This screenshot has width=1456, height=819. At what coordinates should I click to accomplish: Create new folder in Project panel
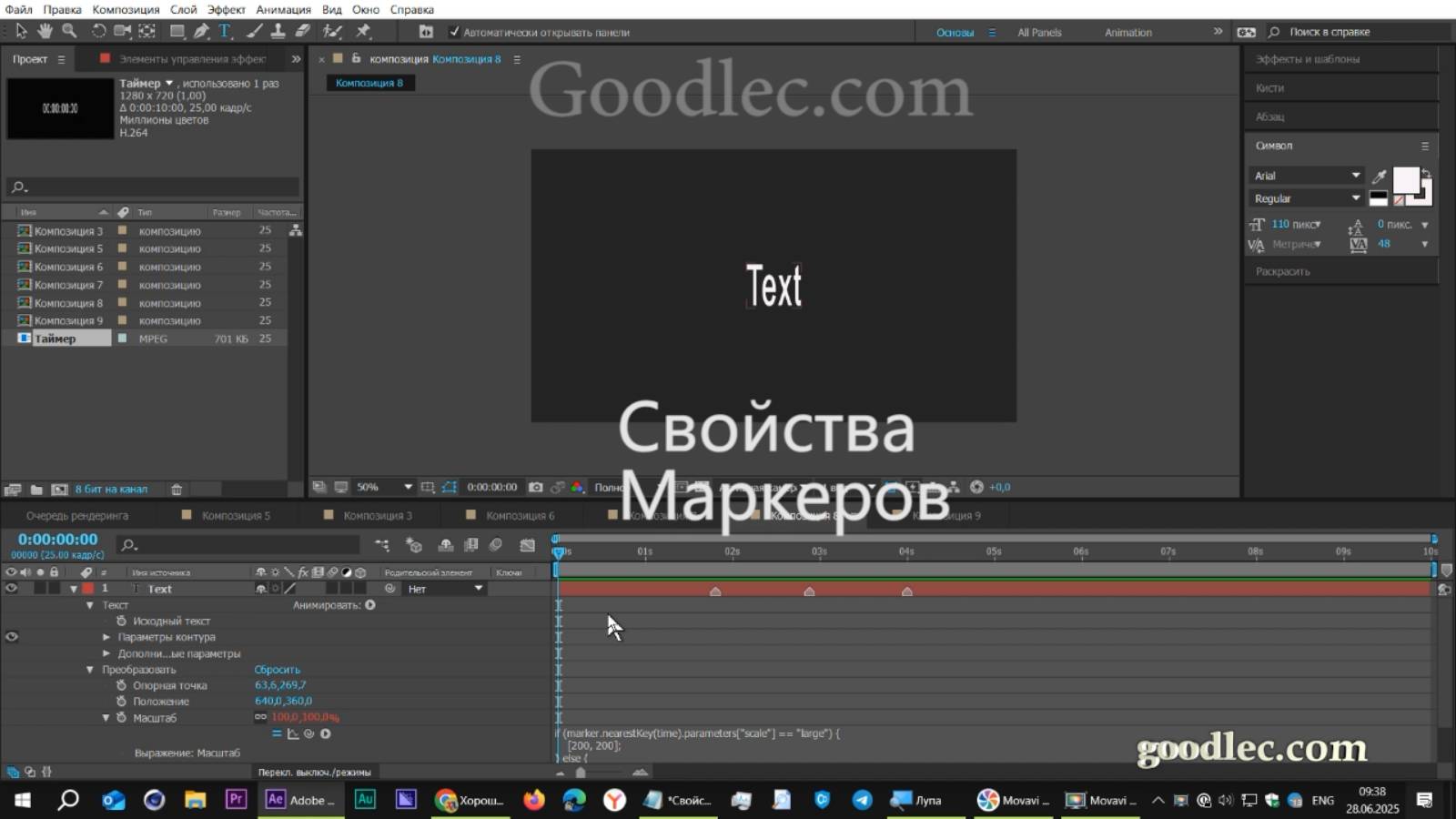click(36, 489)
